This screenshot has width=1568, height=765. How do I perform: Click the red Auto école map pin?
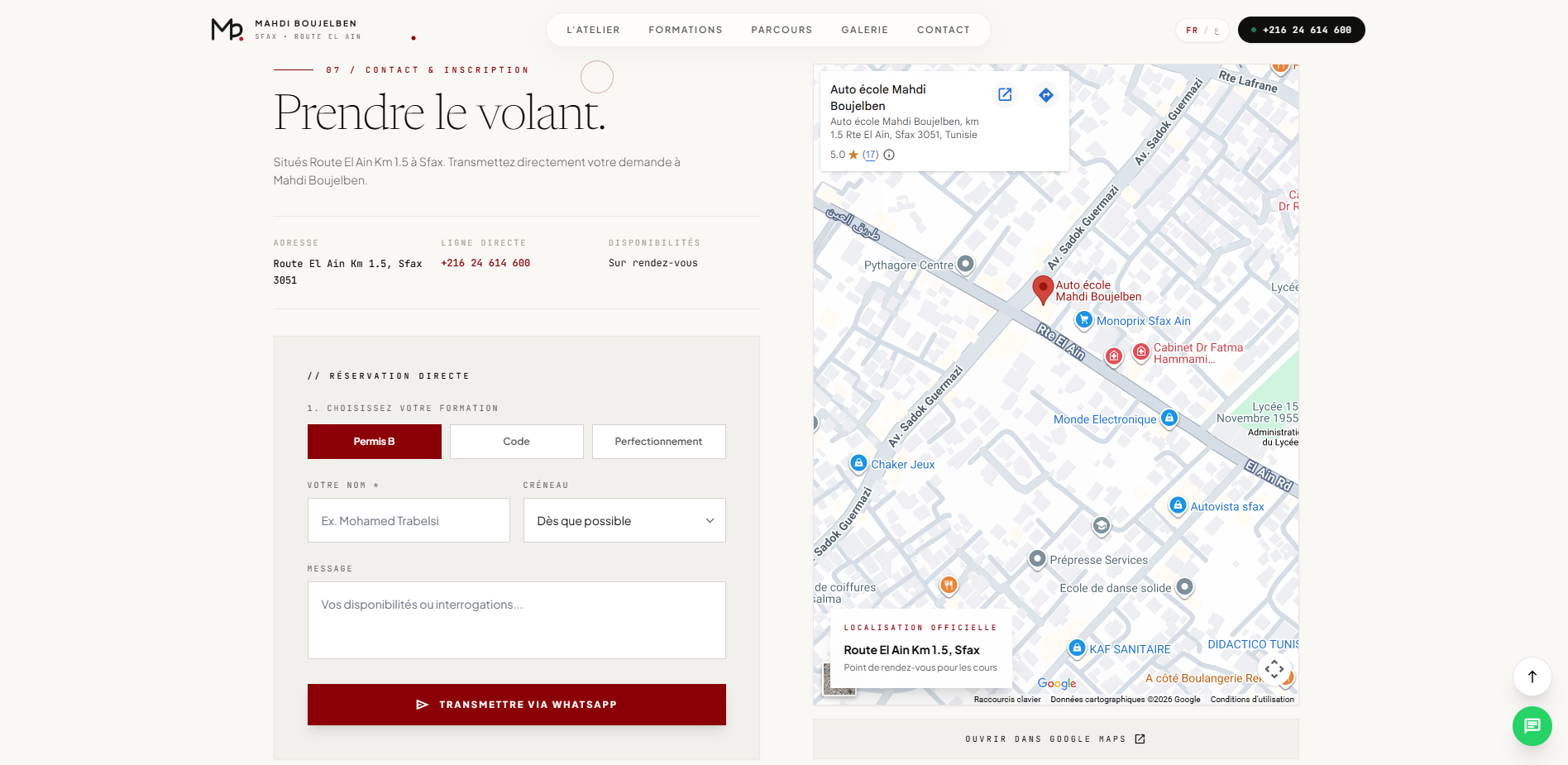tap(1043, 290)
